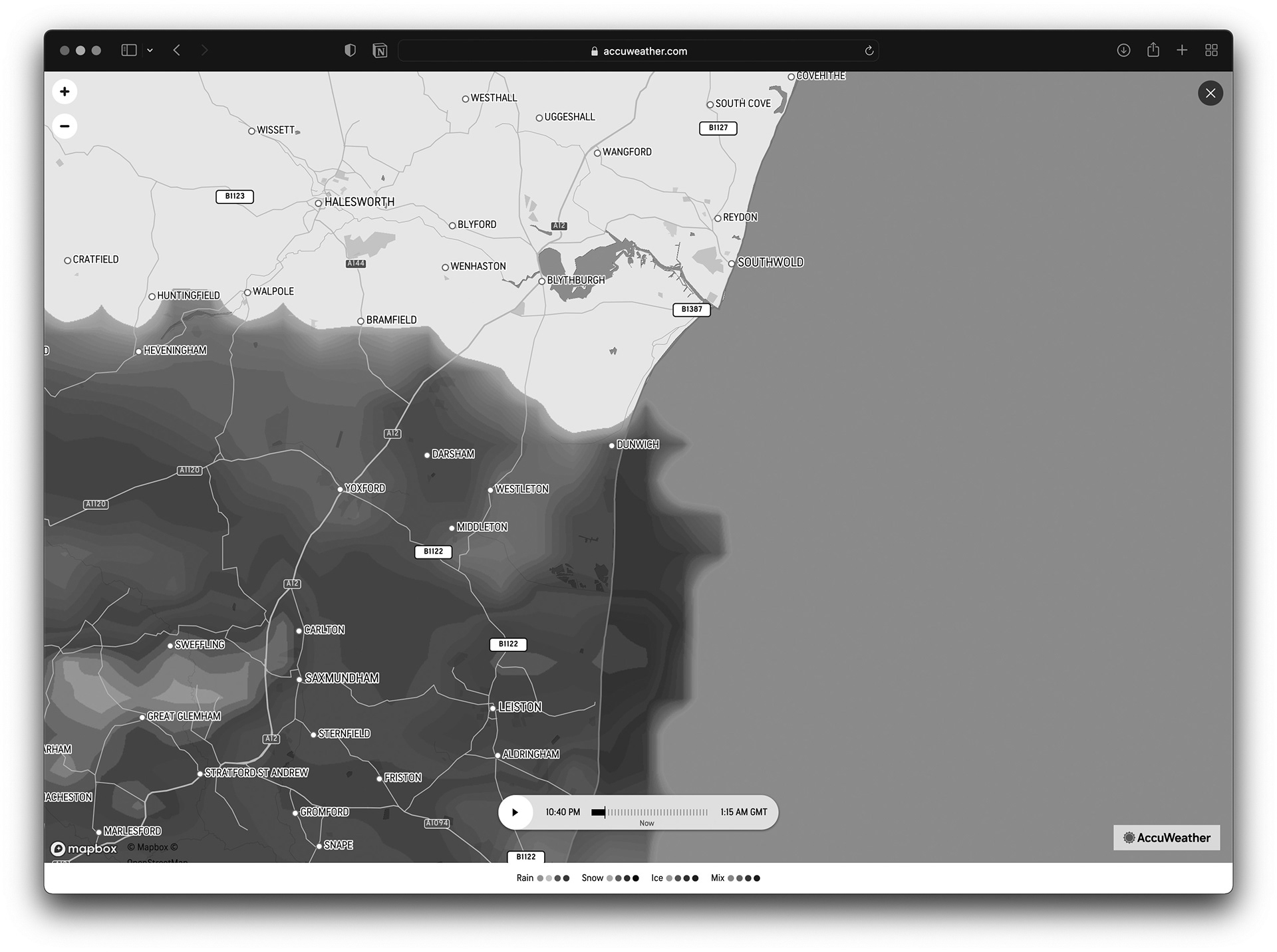
Task: Click the A1094 road shield
Action: (x=437, y=823)
